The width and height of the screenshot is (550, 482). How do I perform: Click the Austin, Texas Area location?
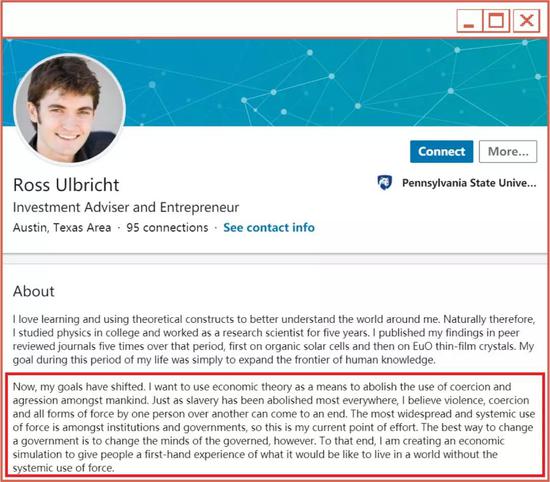[62, 228]
